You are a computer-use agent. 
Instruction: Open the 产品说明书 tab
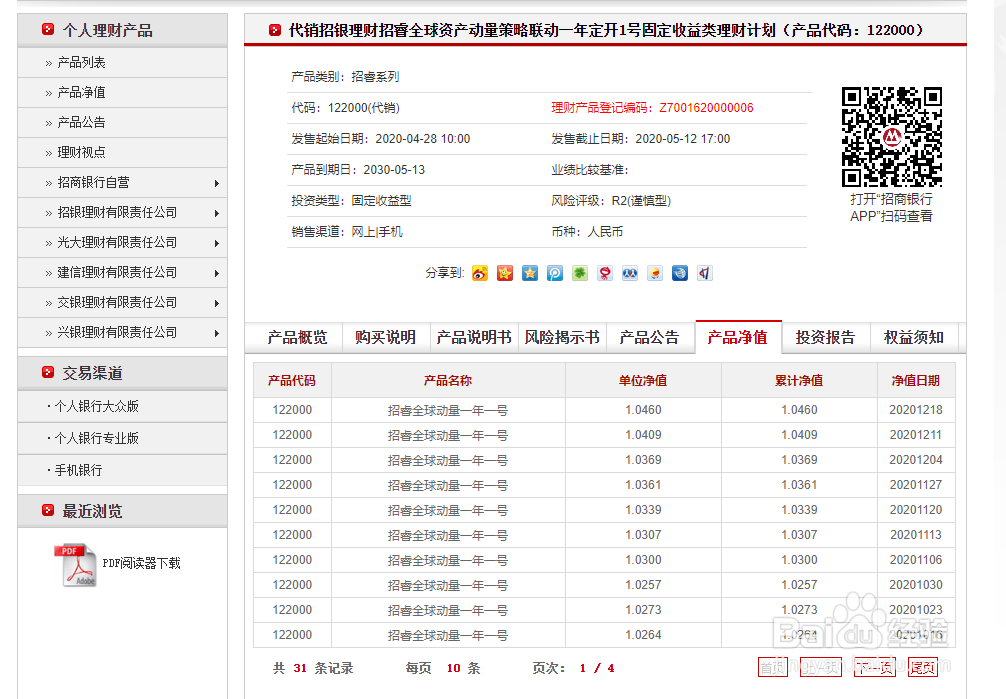click(x=473, y=338)
